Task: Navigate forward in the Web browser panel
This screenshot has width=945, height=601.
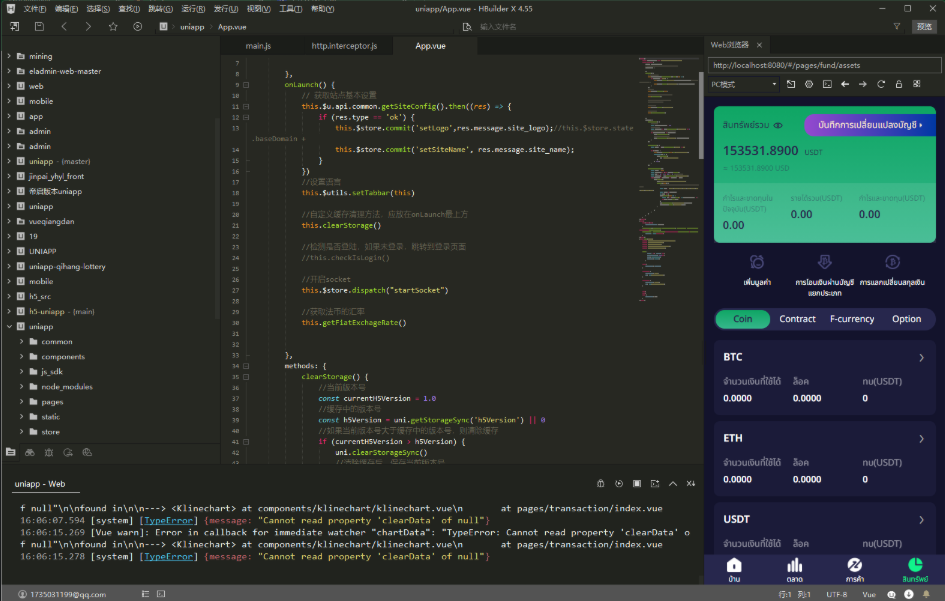Action: click(863, 84)
